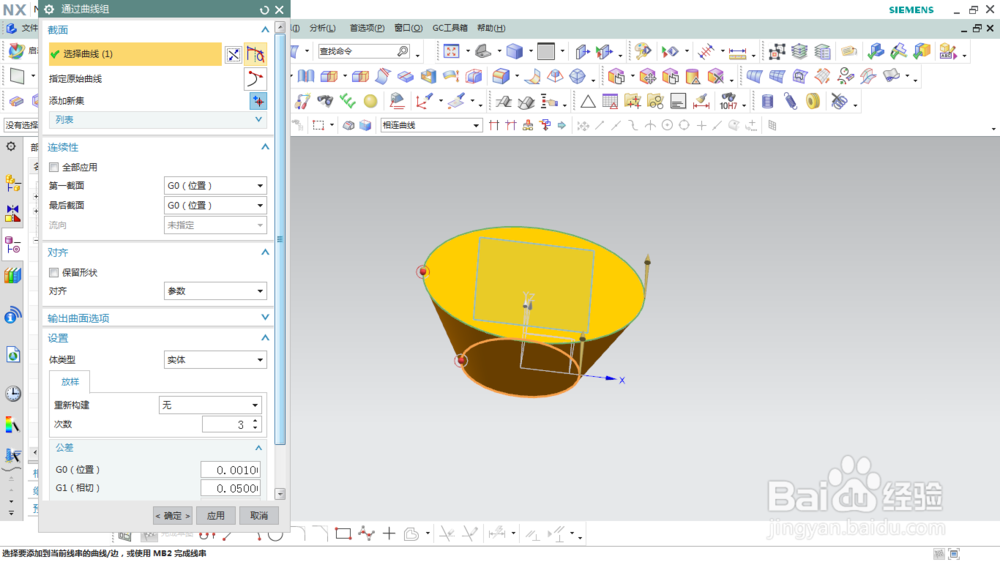This screenshot has width=1000, height=562.
Task: Open the 体类型 实体 dropdown
Action: tap(215, 360)
